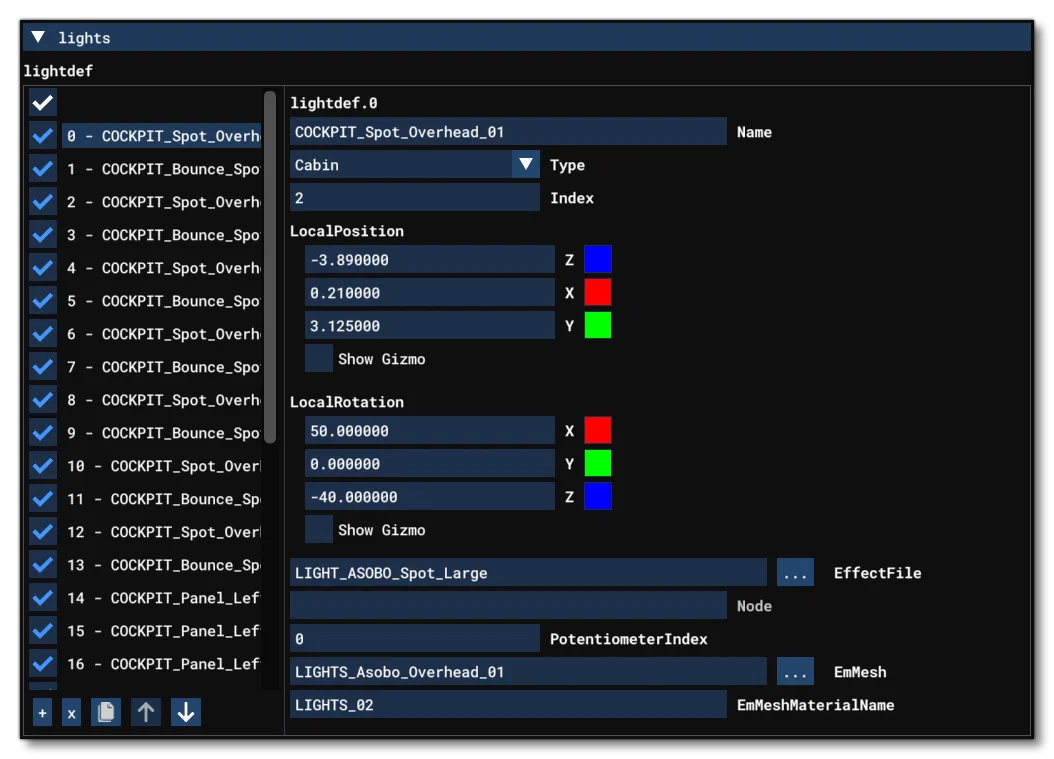This screenshot has height=759, width=1054.
Task: Select list item 0 - COCKPIT_Spot_Overhead
Action: click(x=161, y=136)
